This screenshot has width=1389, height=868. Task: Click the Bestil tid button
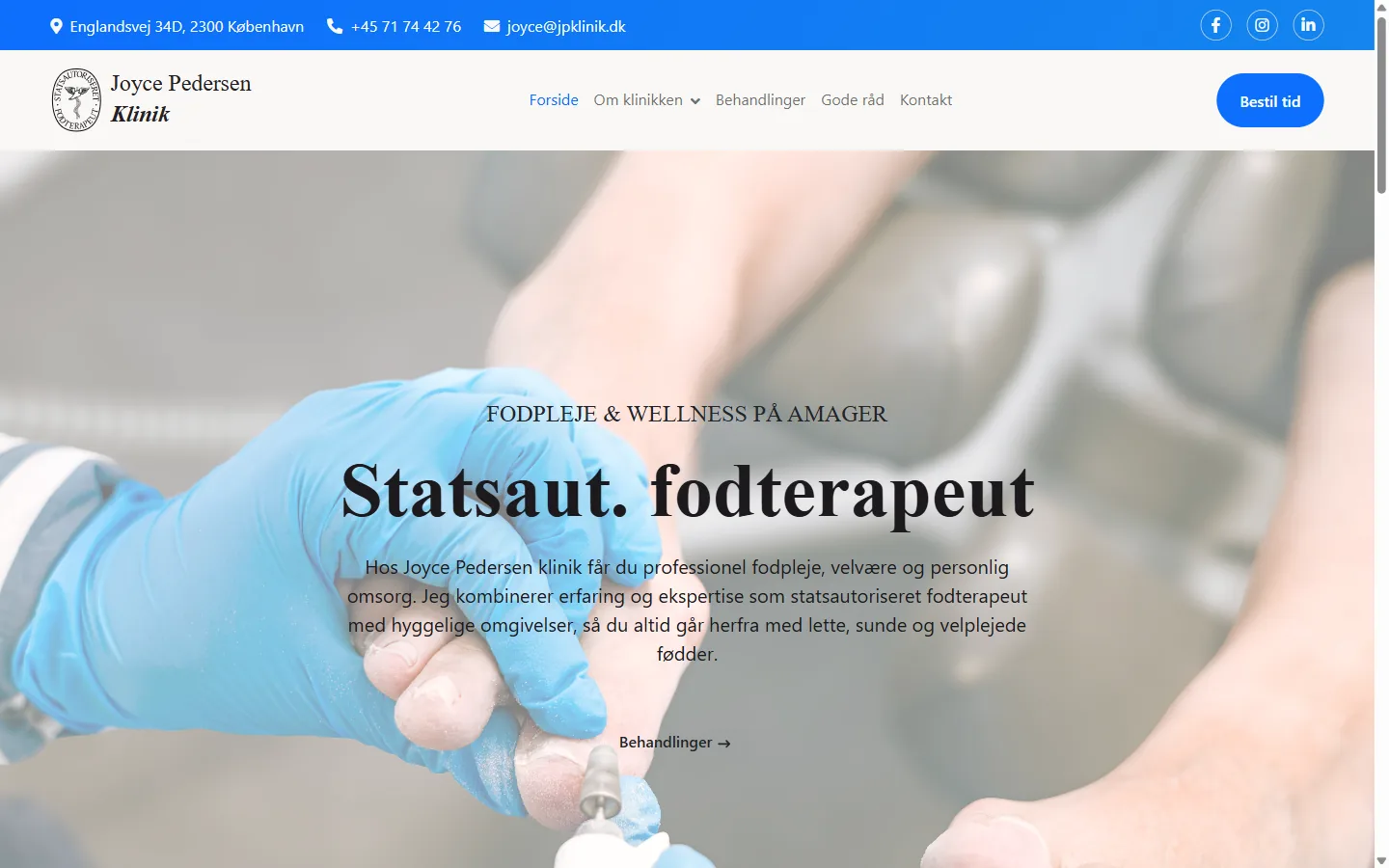1269,100
